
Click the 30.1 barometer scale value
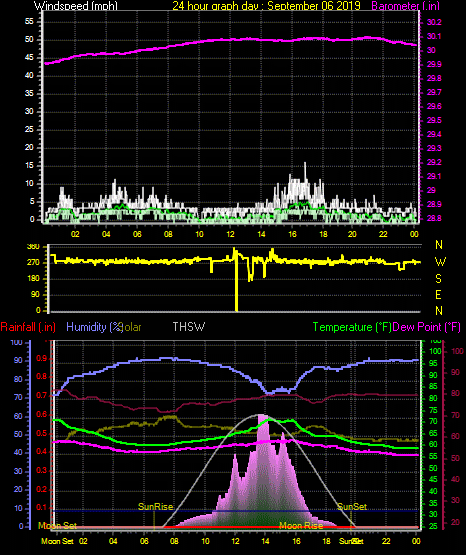point(434,36)
